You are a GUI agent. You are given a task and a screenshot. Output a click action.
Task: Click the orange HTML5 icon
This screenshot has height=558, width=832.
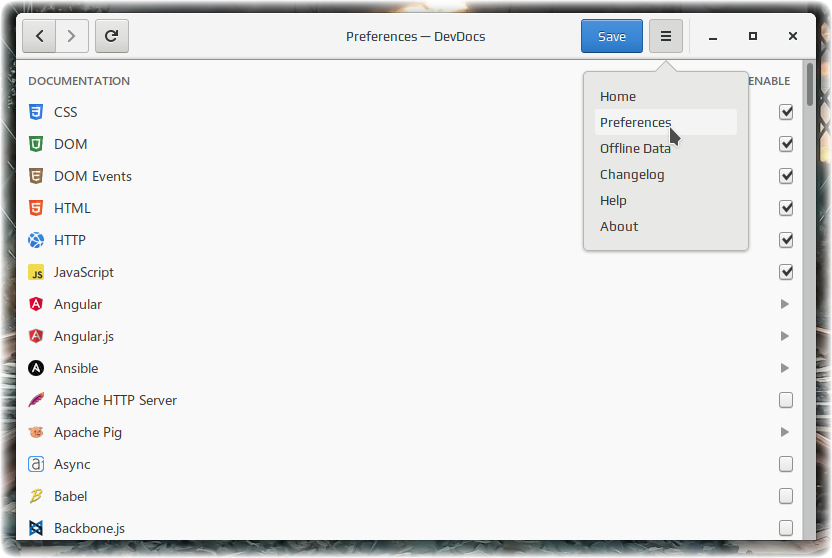(36, 208)
